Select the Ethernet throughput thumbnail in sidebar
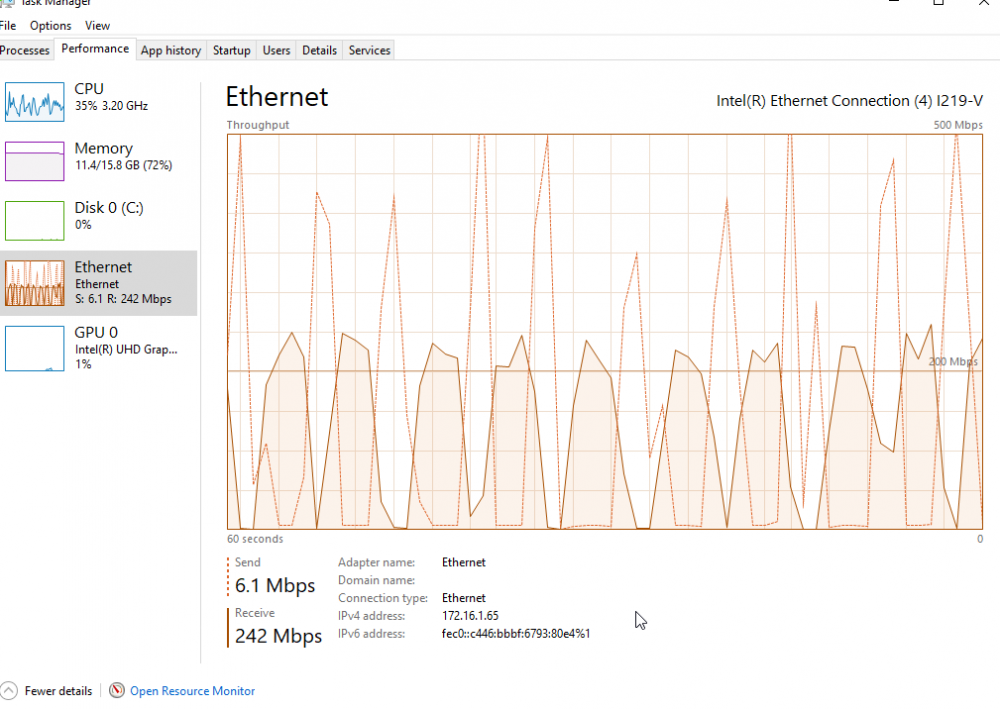 pos(35,284)
